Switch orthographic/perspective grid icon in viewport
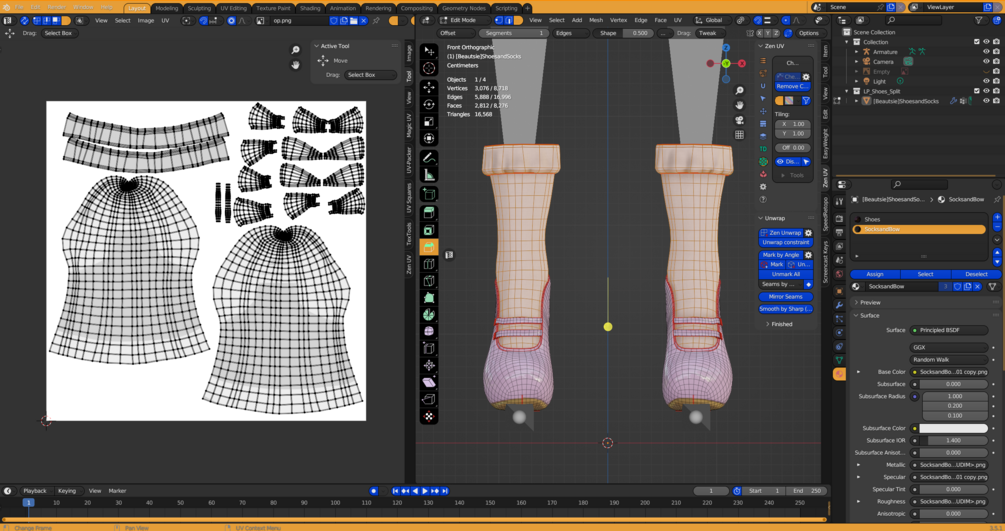The image size is (1005, 531). point(740,135)
